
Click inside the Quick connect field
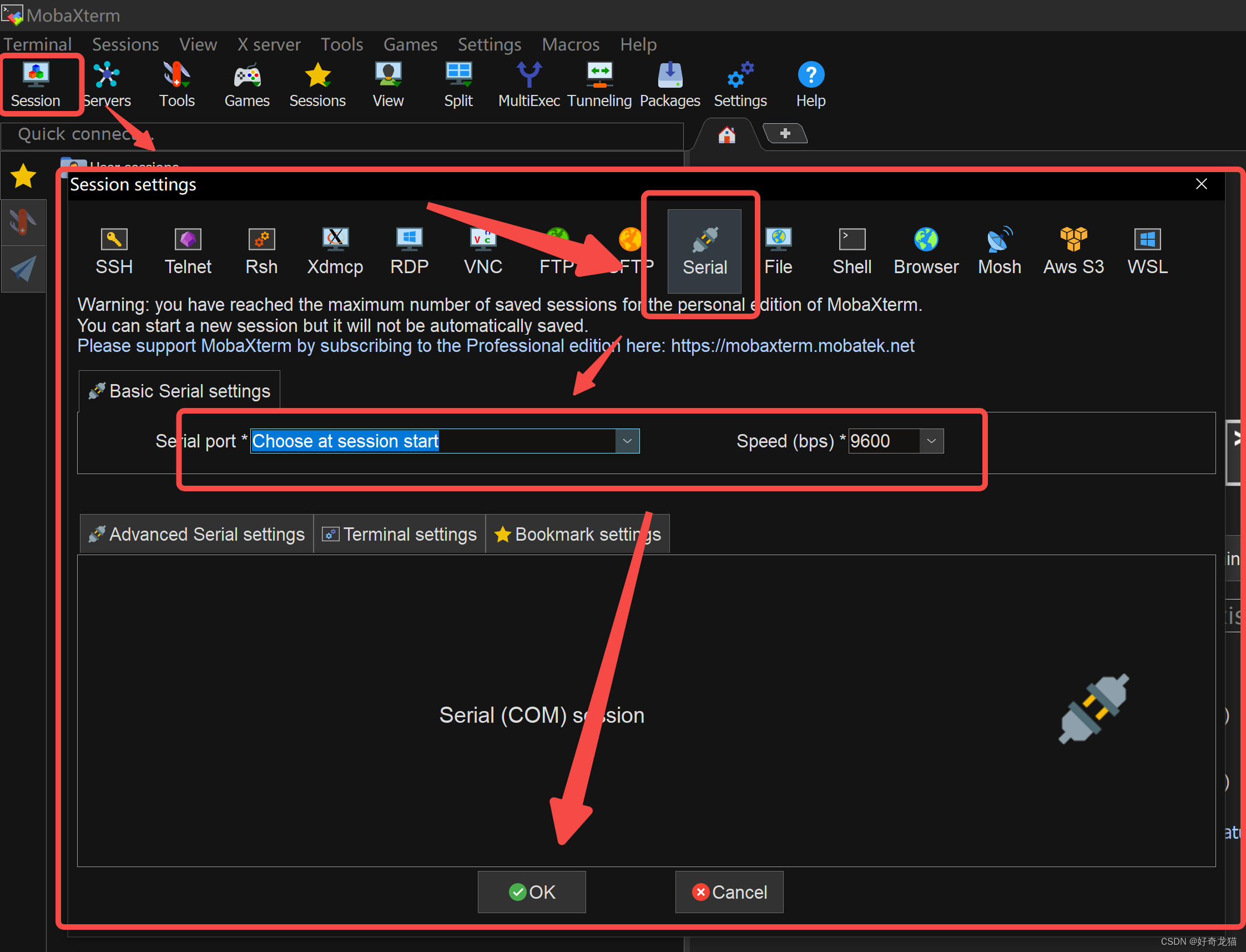(340, 136)
